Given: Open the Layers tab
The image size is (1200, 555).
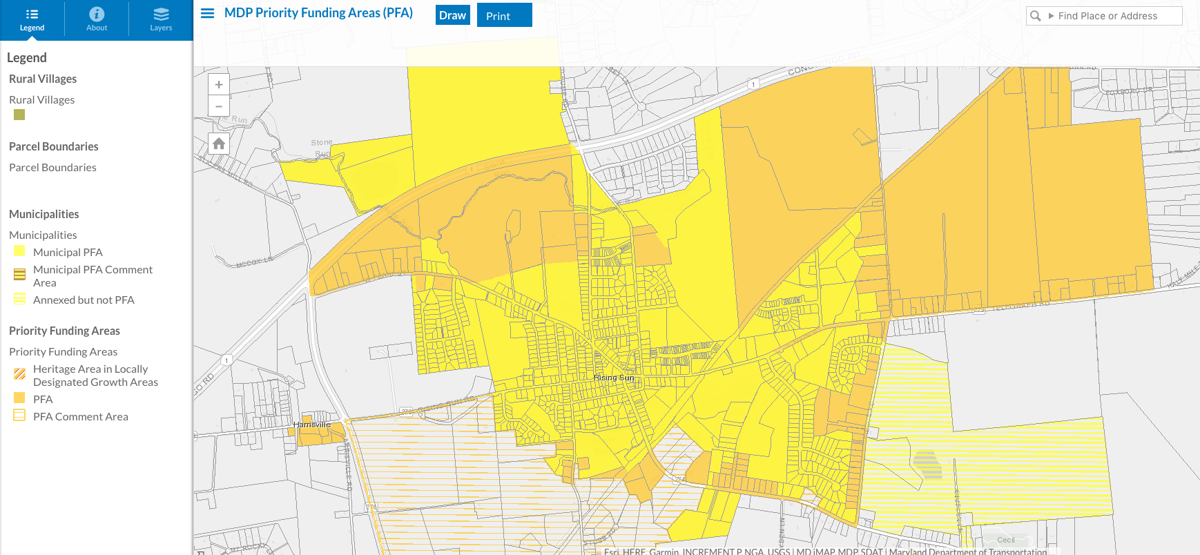Looking at the screenshot, I should 161,19.
